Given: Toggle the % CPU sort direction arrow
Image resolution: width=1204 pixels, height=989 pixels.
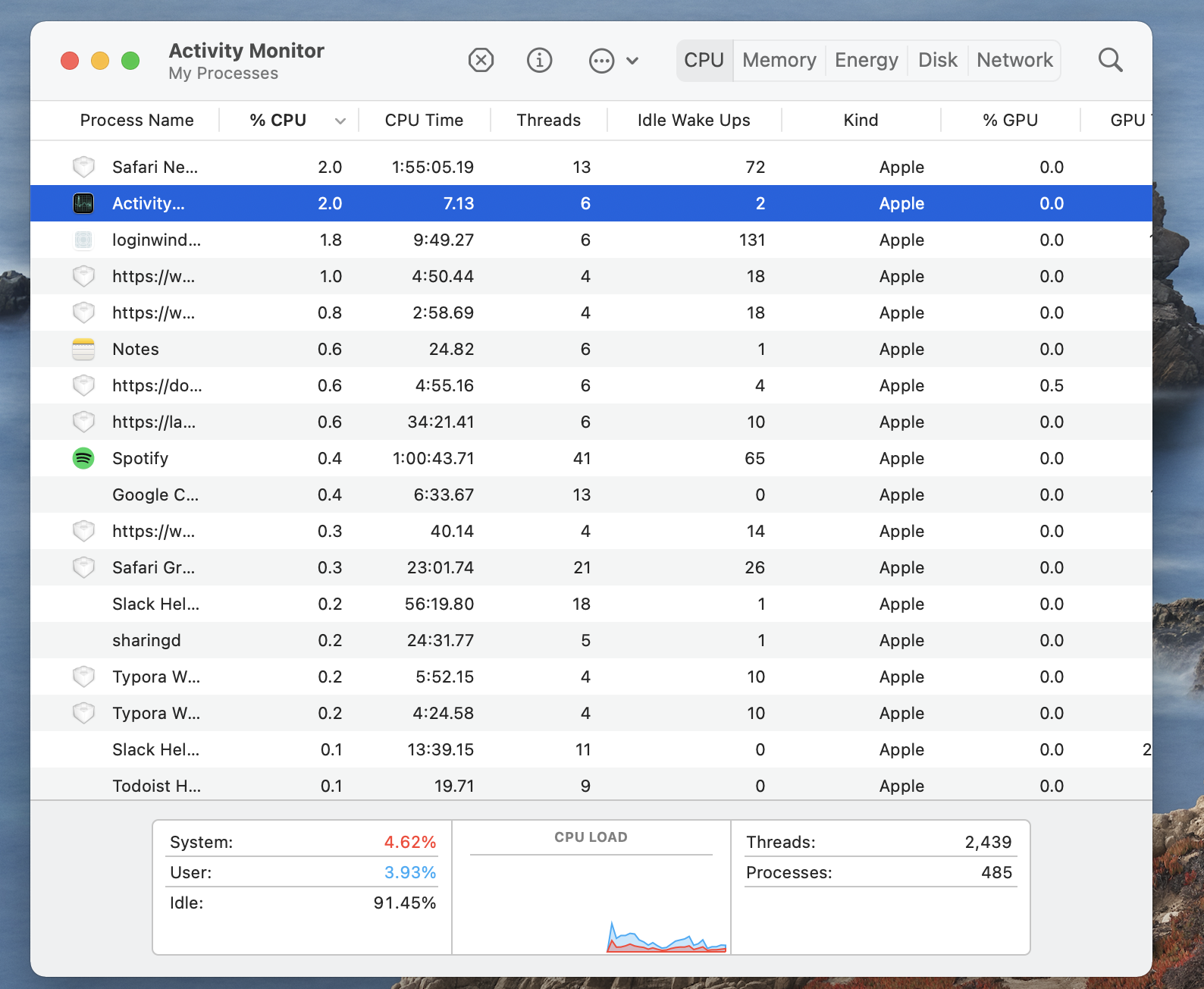Looking at the screenshot, I should tap(340, 121).
